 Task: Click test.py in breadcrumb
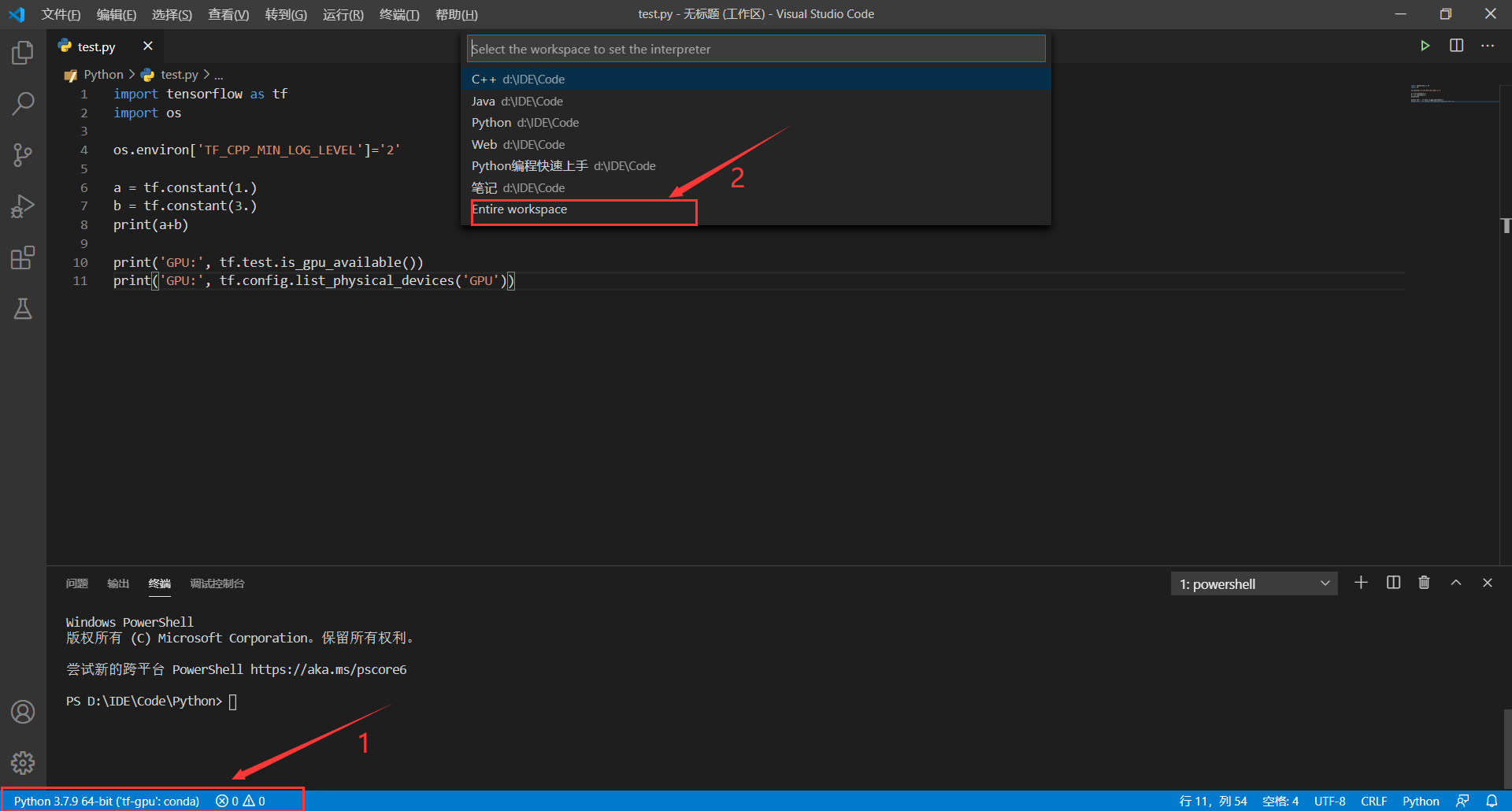(180, 75)
